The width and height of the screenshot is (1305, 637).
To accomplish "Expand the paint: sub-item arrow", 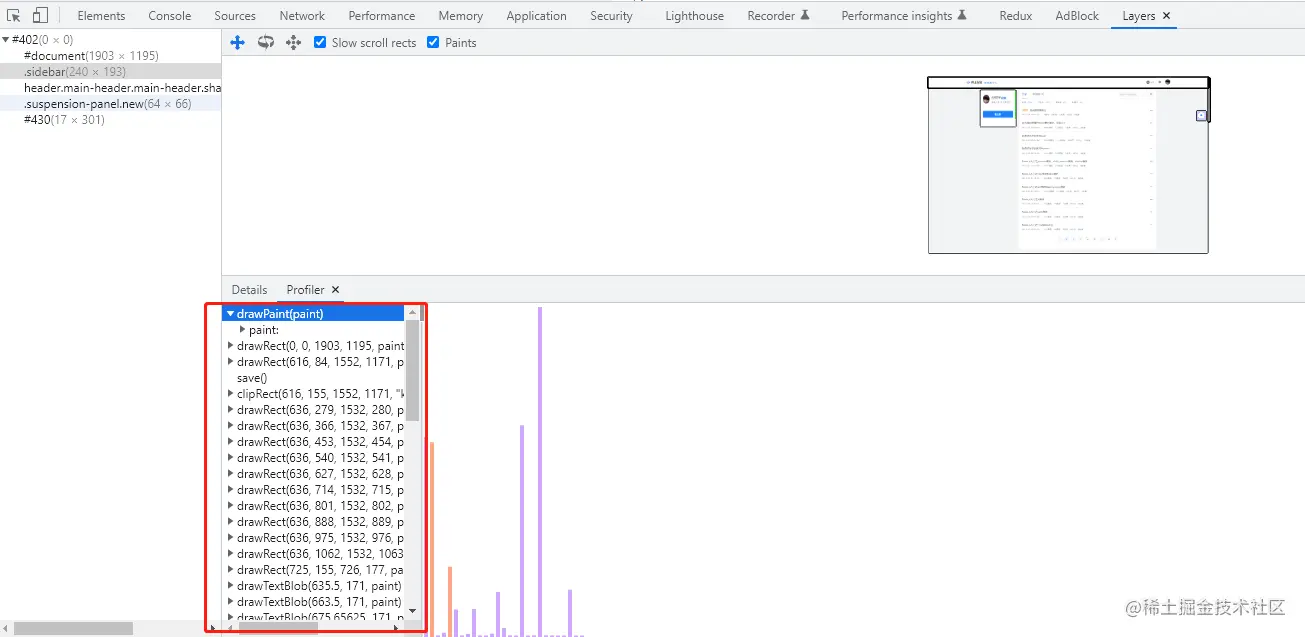I will coord(242,330).
